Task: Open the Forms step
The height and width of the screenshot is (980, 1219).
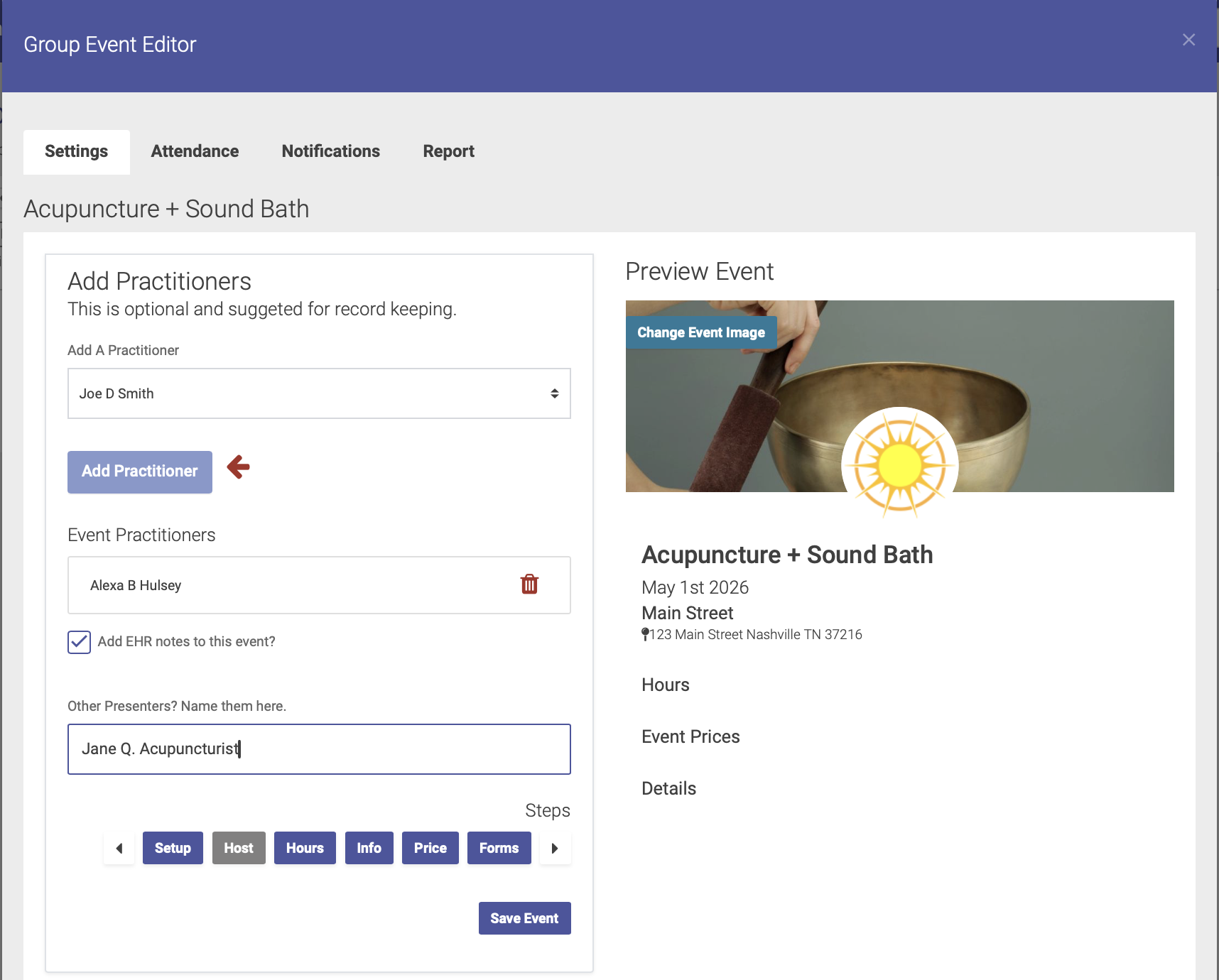Action: 499,848
